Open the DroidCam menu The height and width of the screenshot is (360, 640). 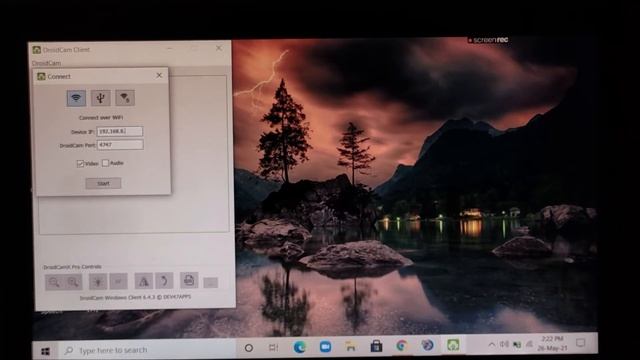(x=47, y=63)
